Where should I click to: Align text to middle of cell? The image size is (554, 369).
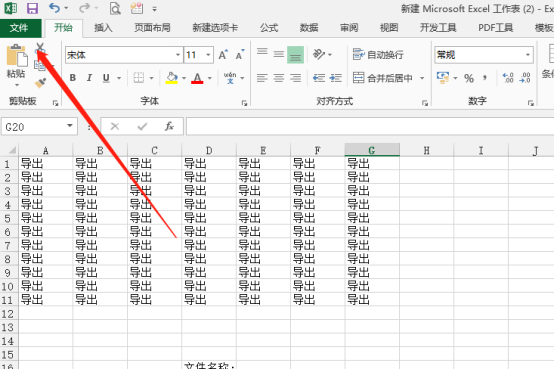pyautogui.click(x=279, y=55)
